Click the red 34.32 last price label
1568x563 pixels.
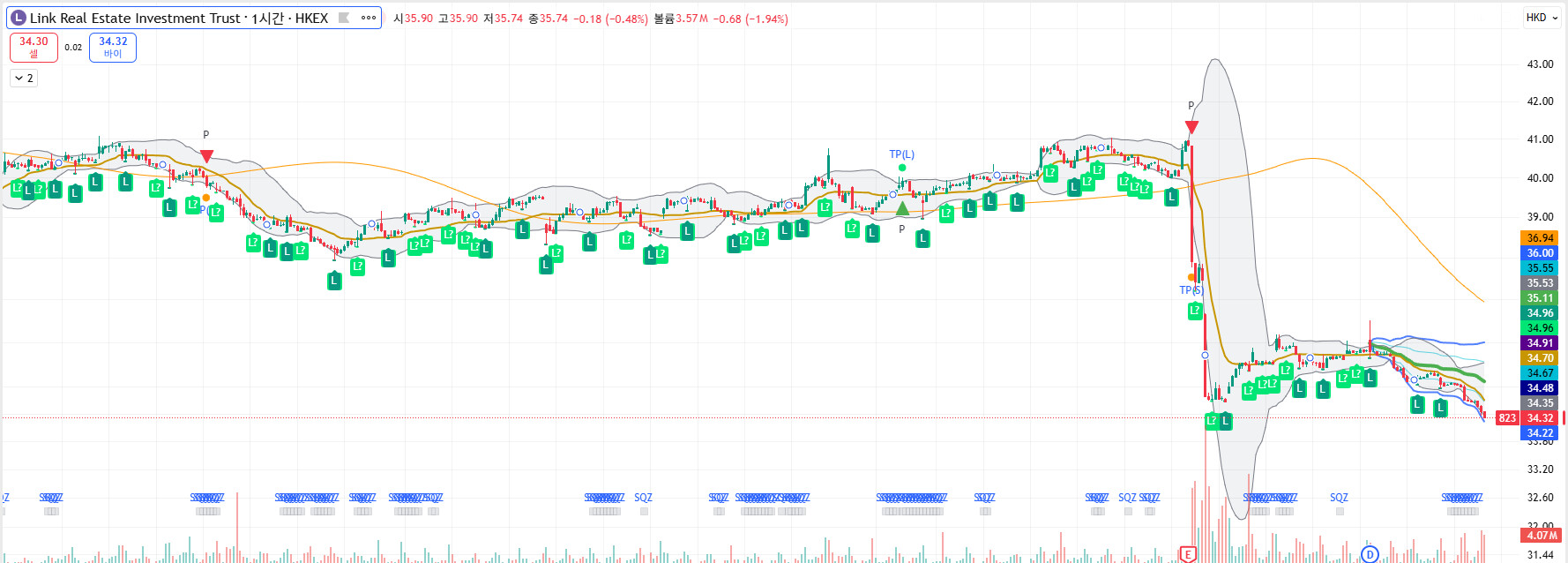point(1540,418)
